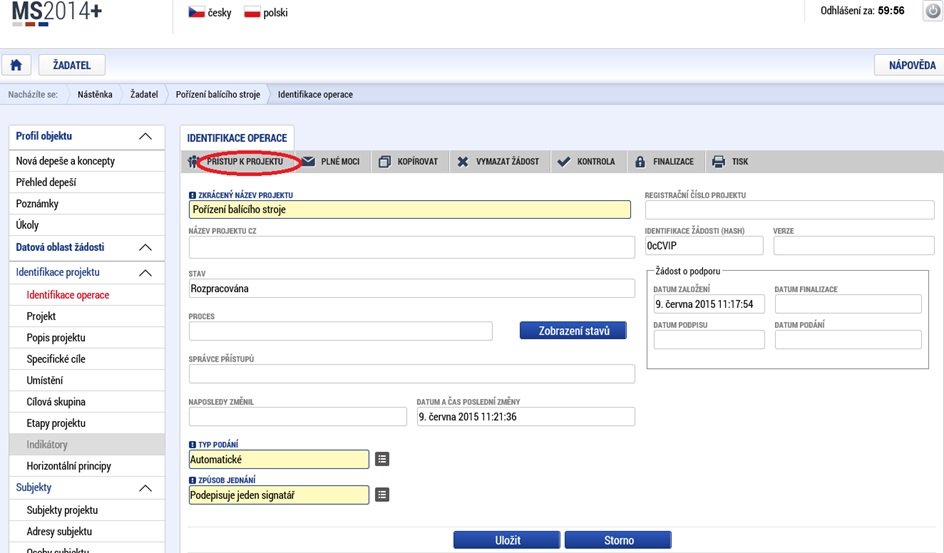
Task: Click the Typ podání field
Action: point(279,459)
